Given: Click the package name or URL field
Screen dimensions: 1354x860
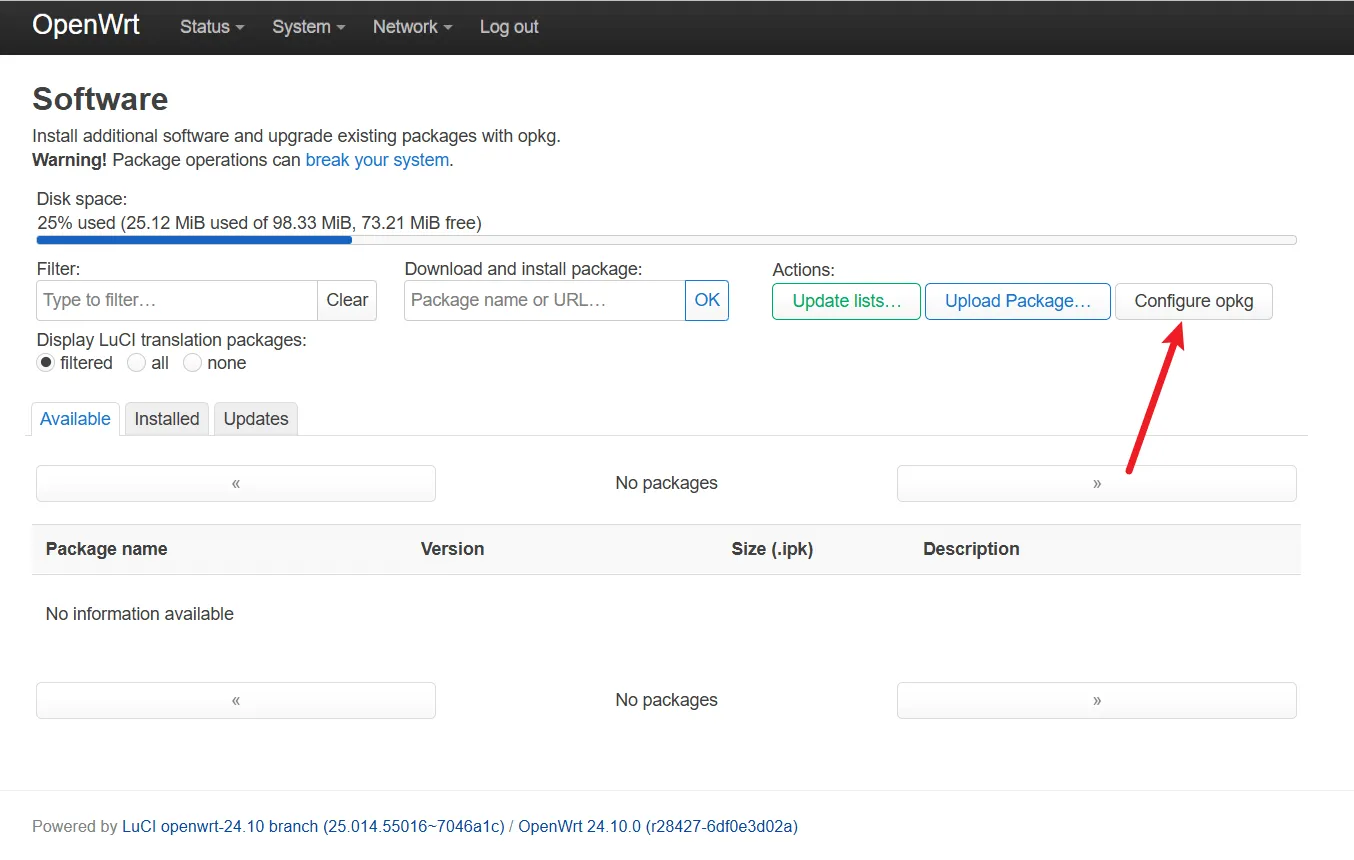Looking at the screenshot, I should click(x=544, y=300).
